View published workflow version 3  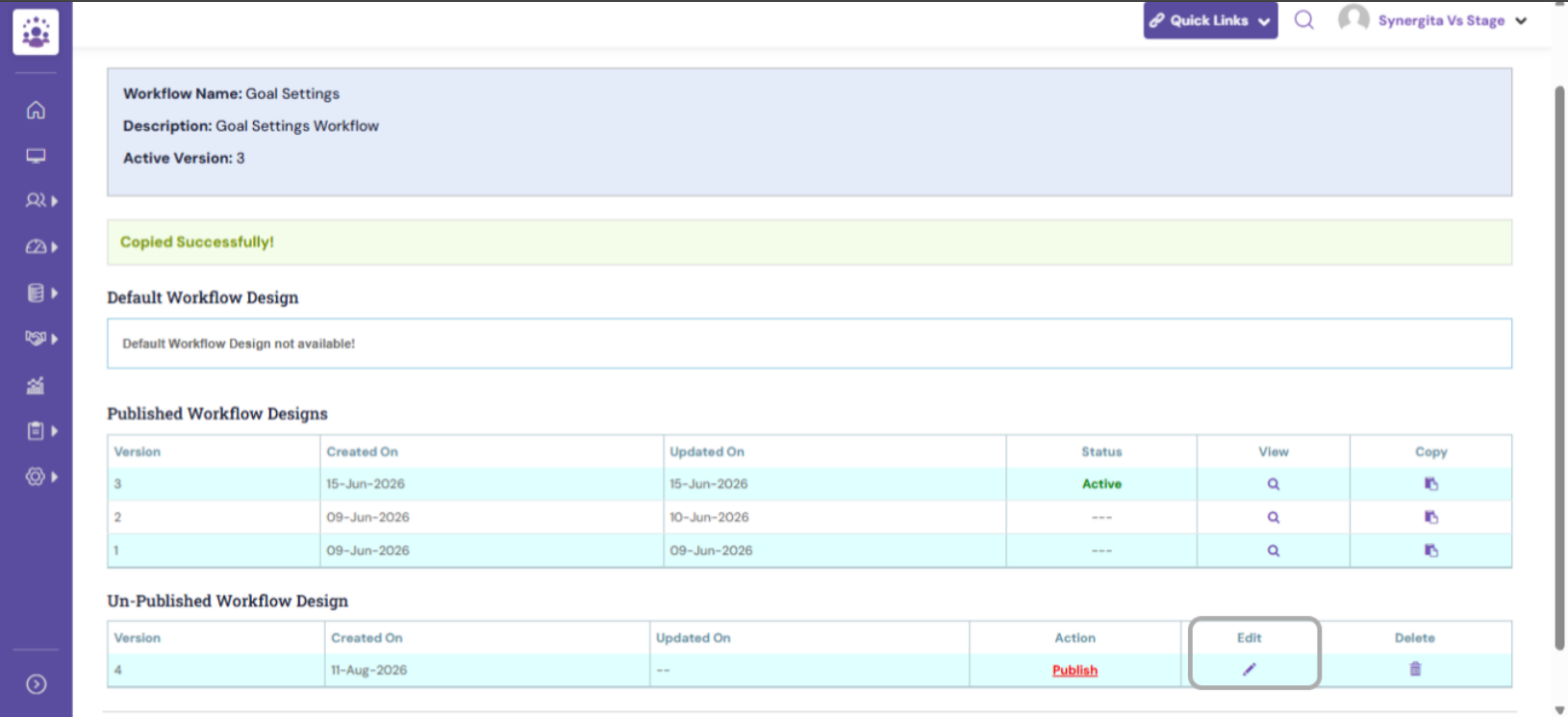(1273, 484)
